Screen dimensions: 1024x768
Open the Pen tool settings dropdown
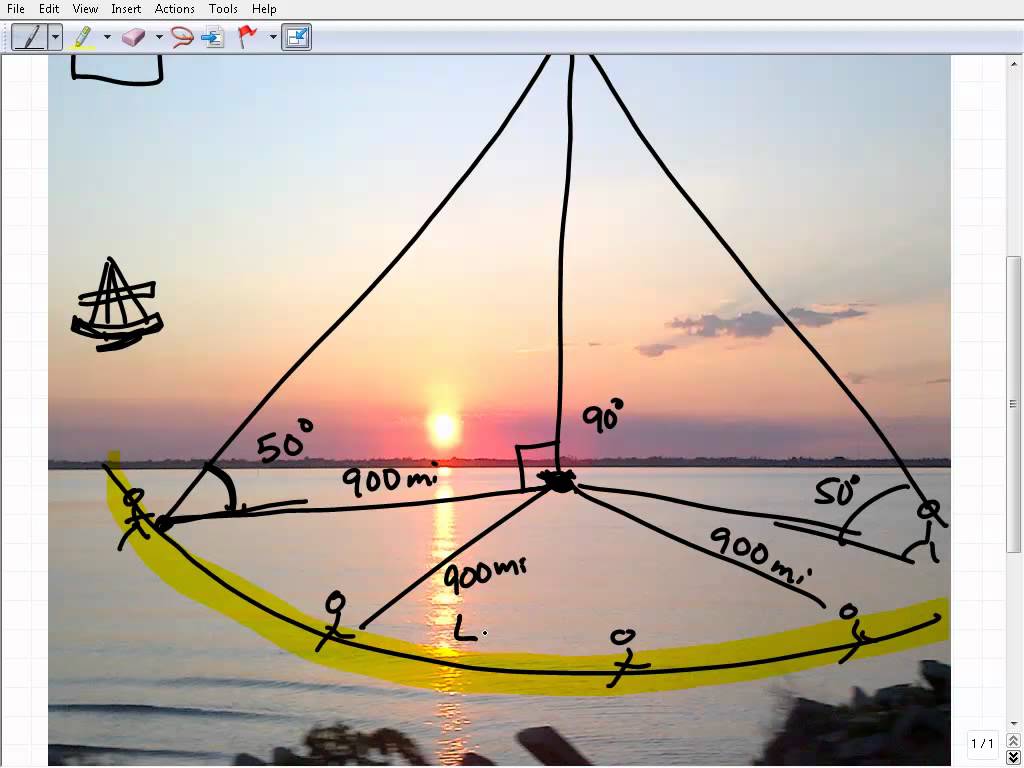pyautogui.click(x=56, y=37)
